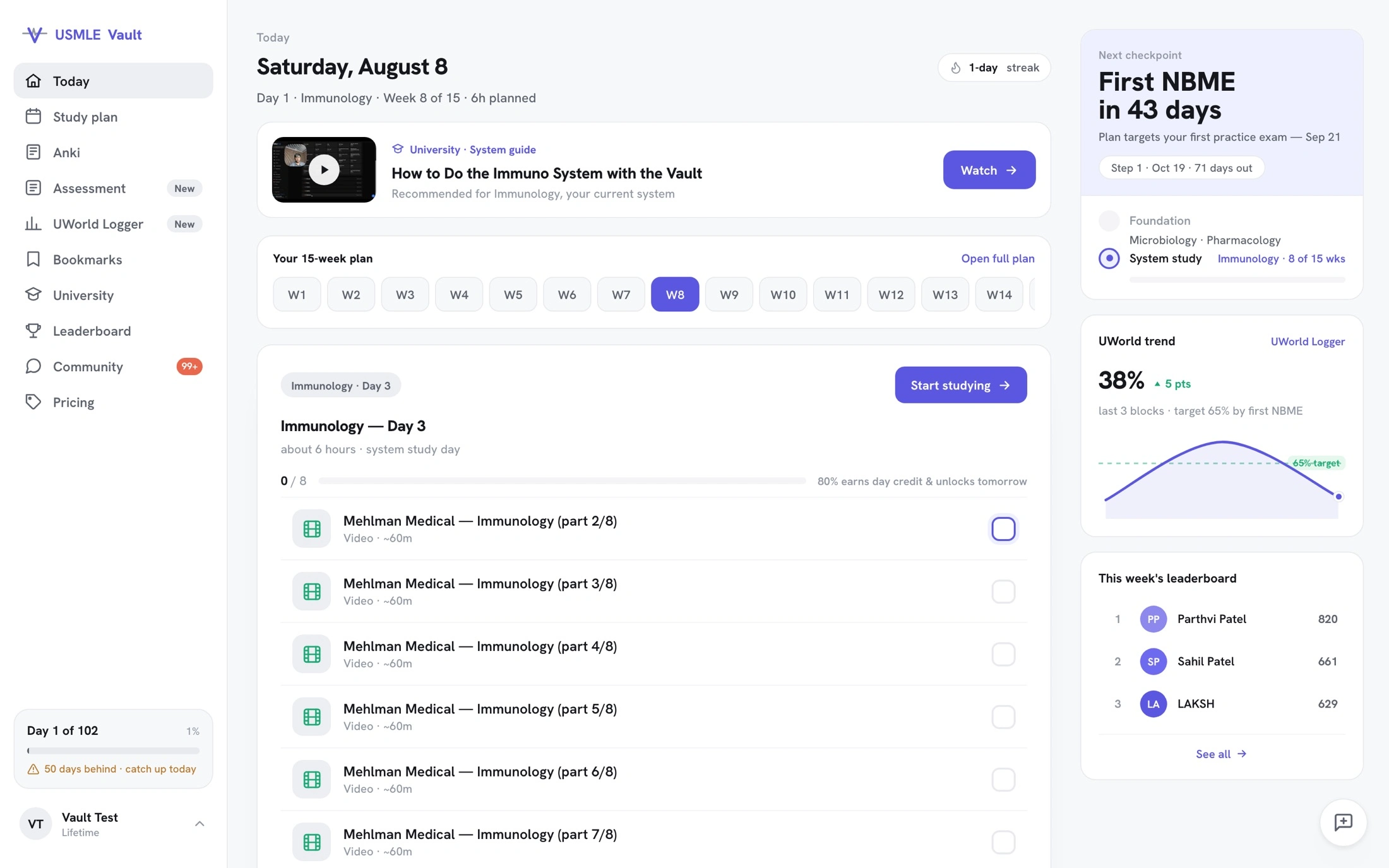Click the streak flame icon
This screenshot has height=868, width=1389.
[955, 68]
